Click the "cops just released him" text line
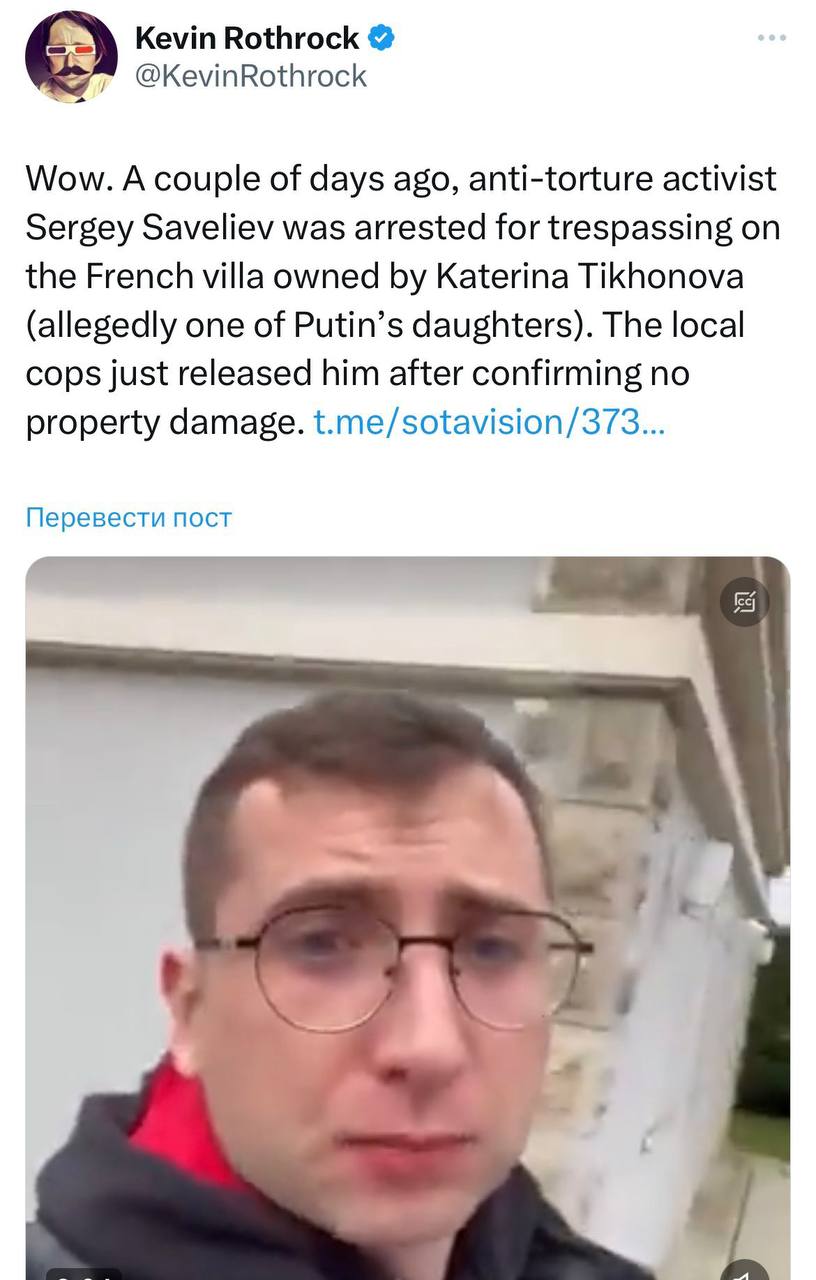816x1280 pixels. (x=357, y=374)
